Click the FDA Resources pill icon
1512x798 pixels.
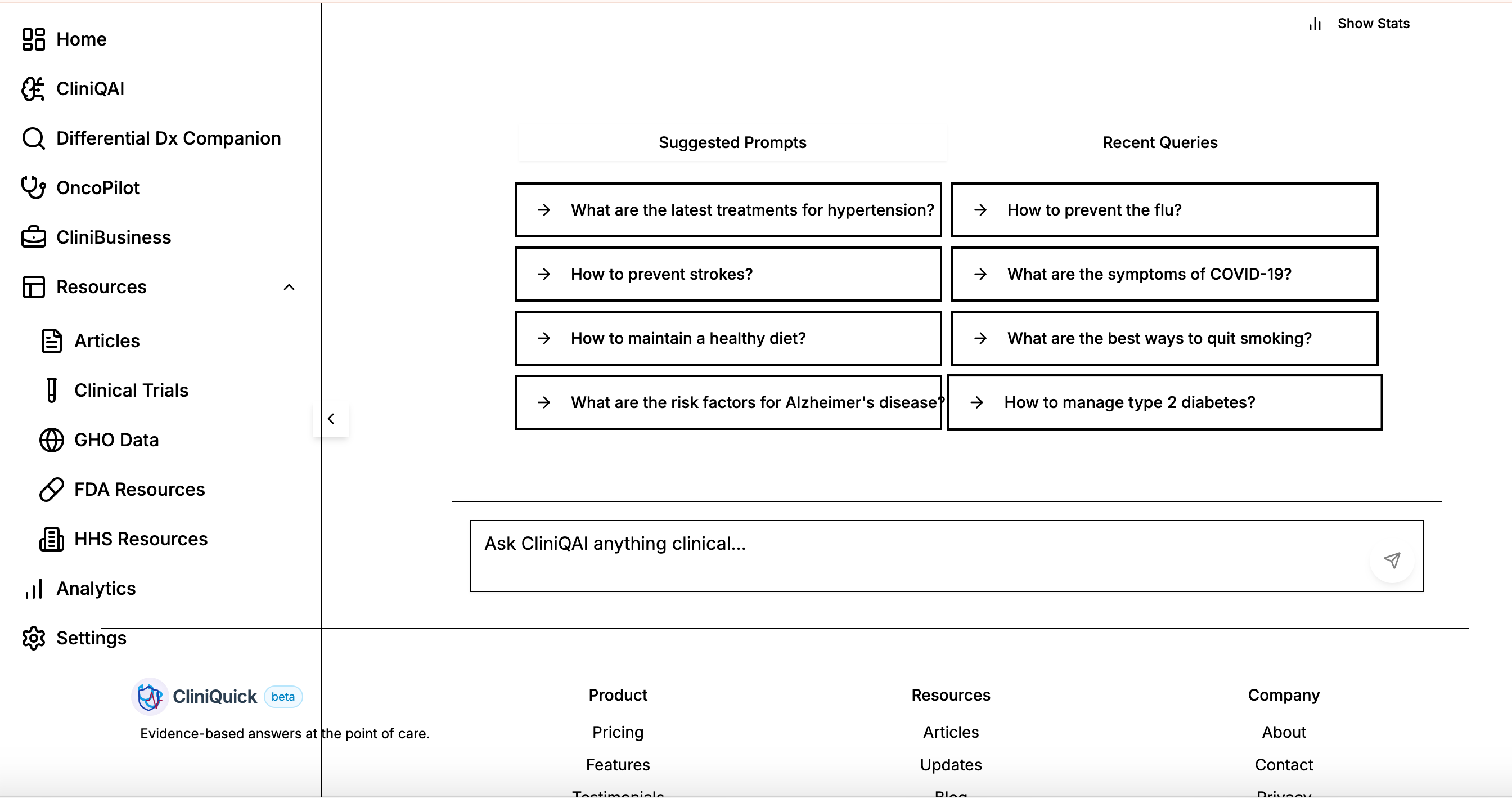click(x=52, y=490)
